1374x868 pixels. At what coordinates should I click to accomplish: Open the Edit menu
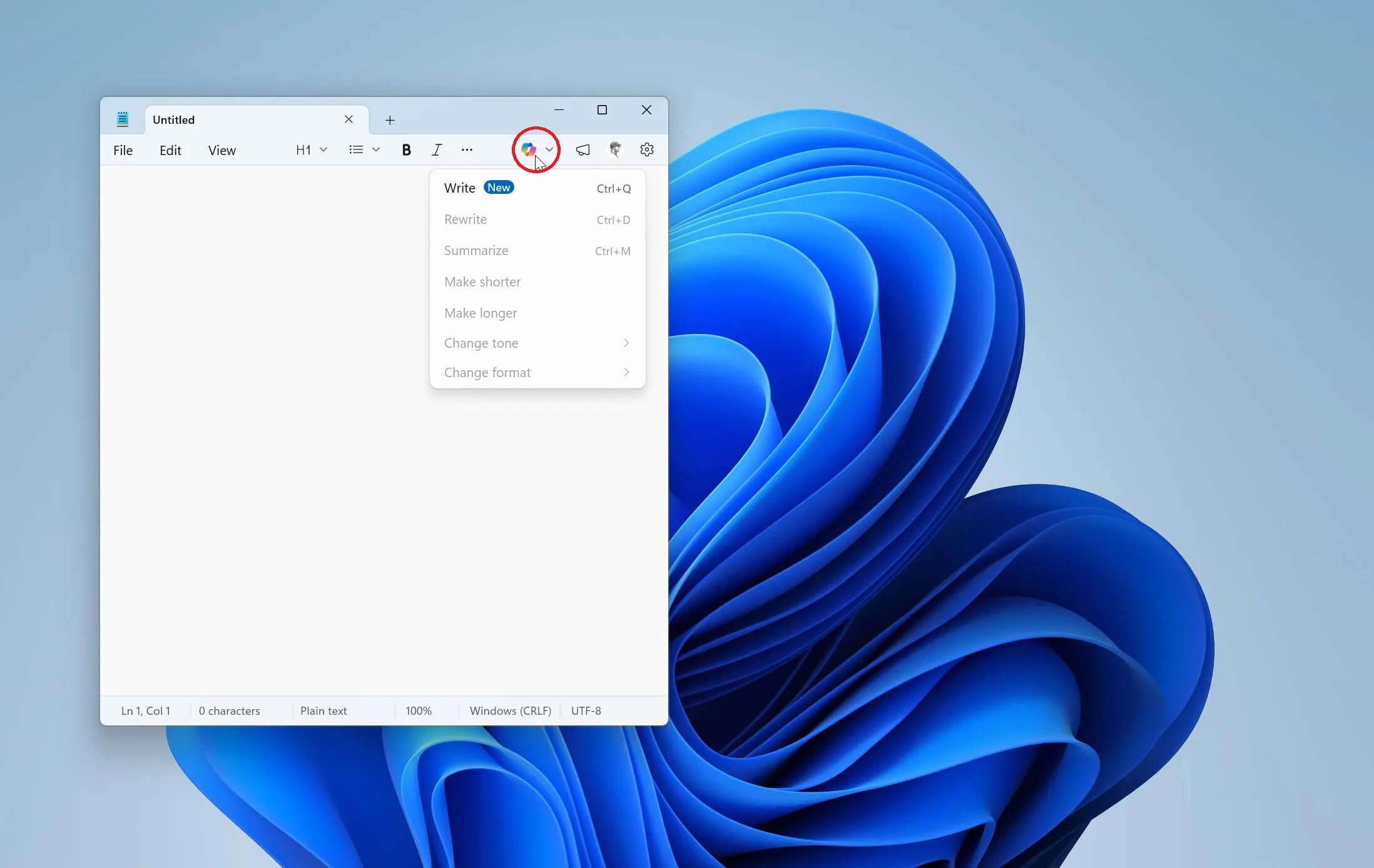tap(170, 151)
